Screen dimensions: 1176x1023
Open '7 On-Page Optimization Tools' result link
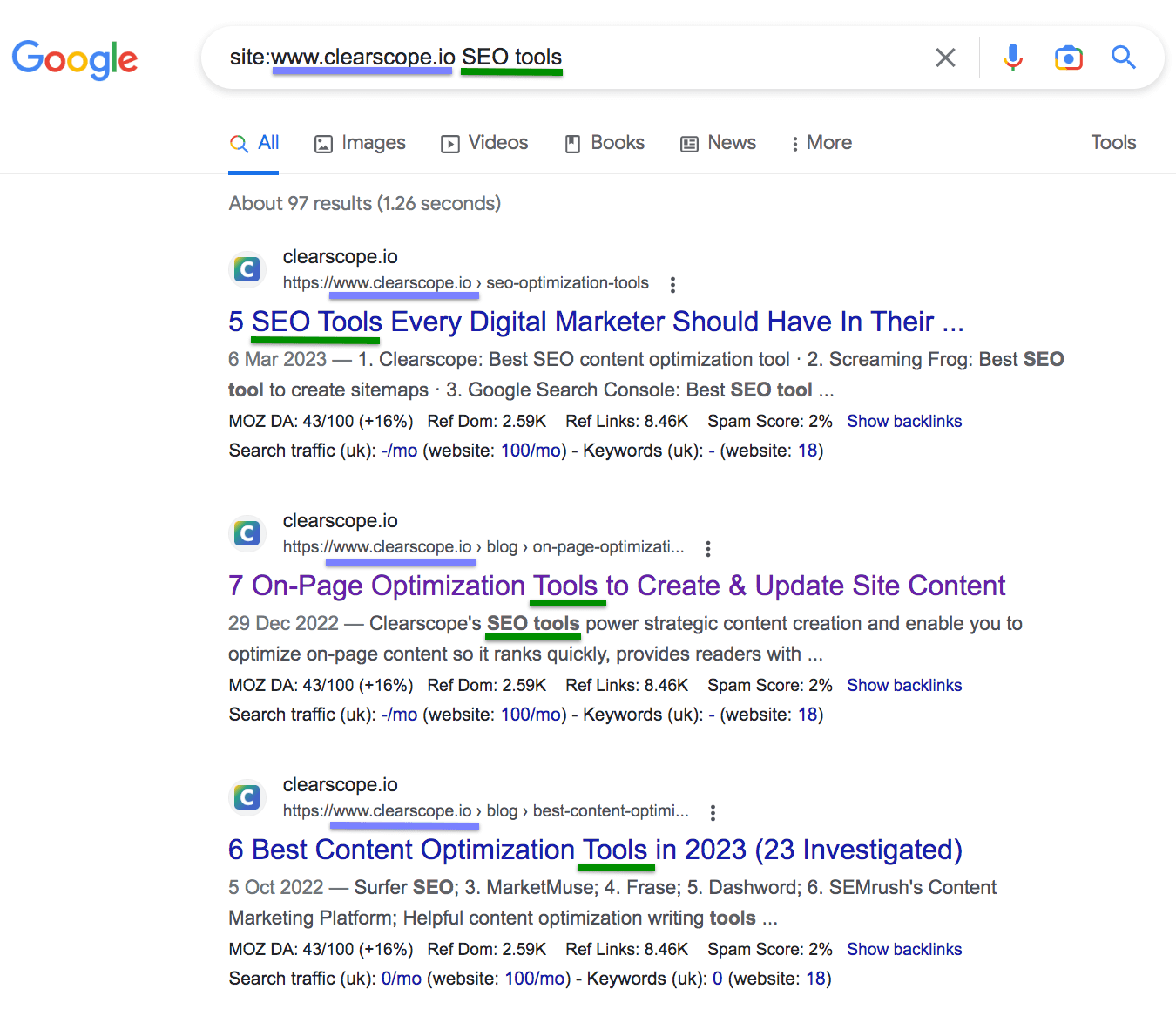pyautogui.click(x=617, y=586)
